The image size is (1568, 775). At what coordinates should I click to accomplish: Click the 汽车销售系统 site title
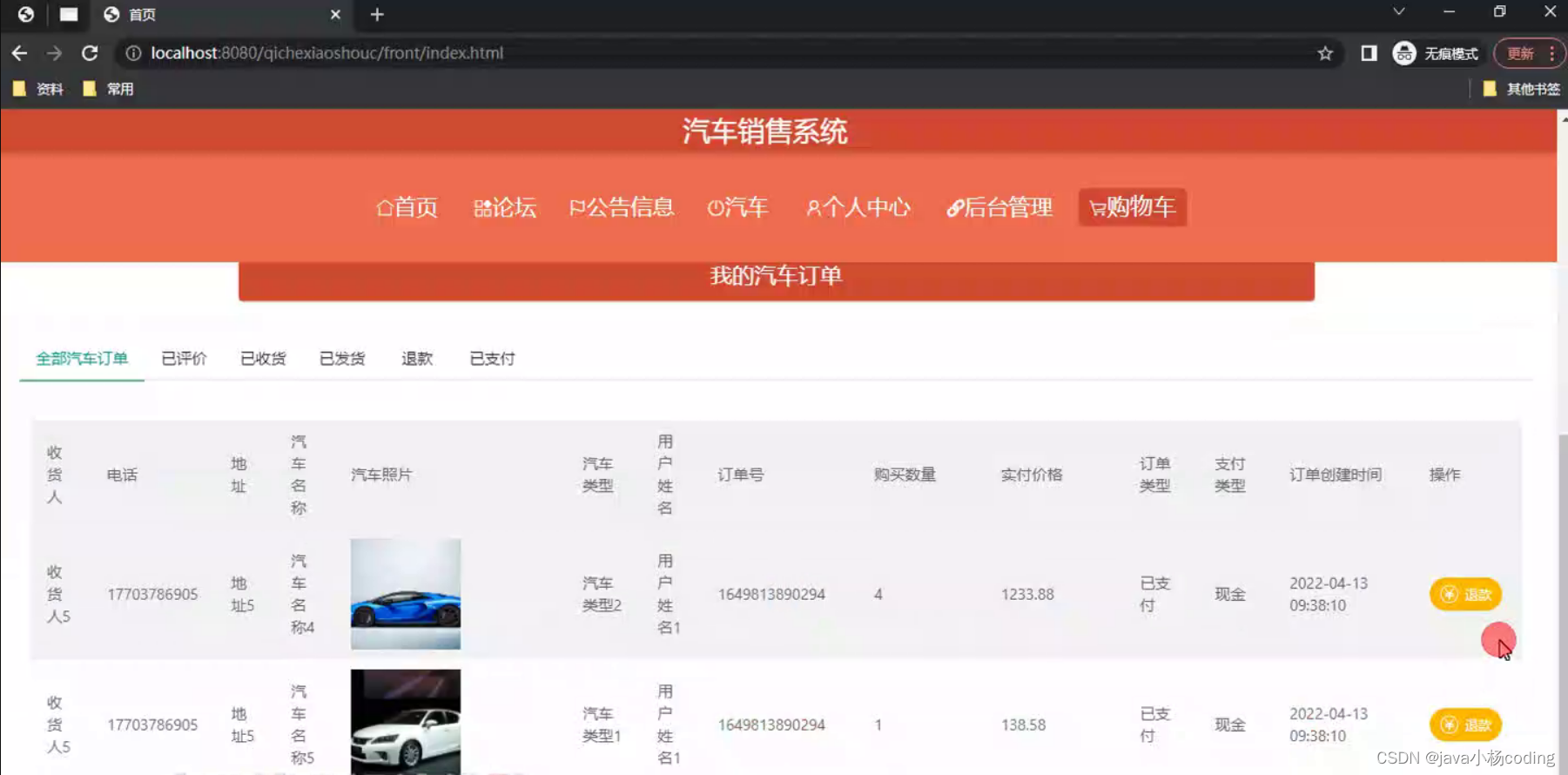764,131
